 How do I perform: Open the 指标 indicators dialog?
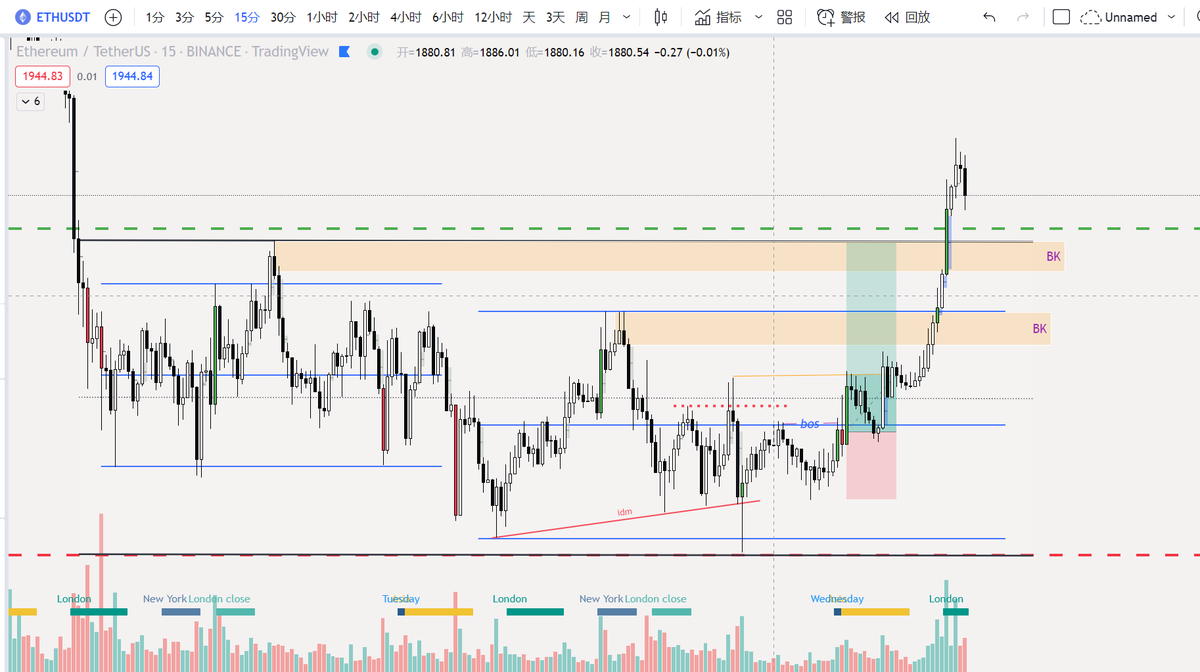718,17
